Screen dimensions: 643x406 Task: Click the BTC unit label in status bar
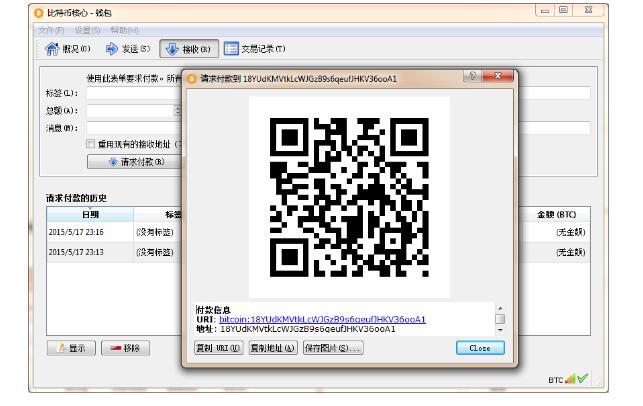[556, 380]
